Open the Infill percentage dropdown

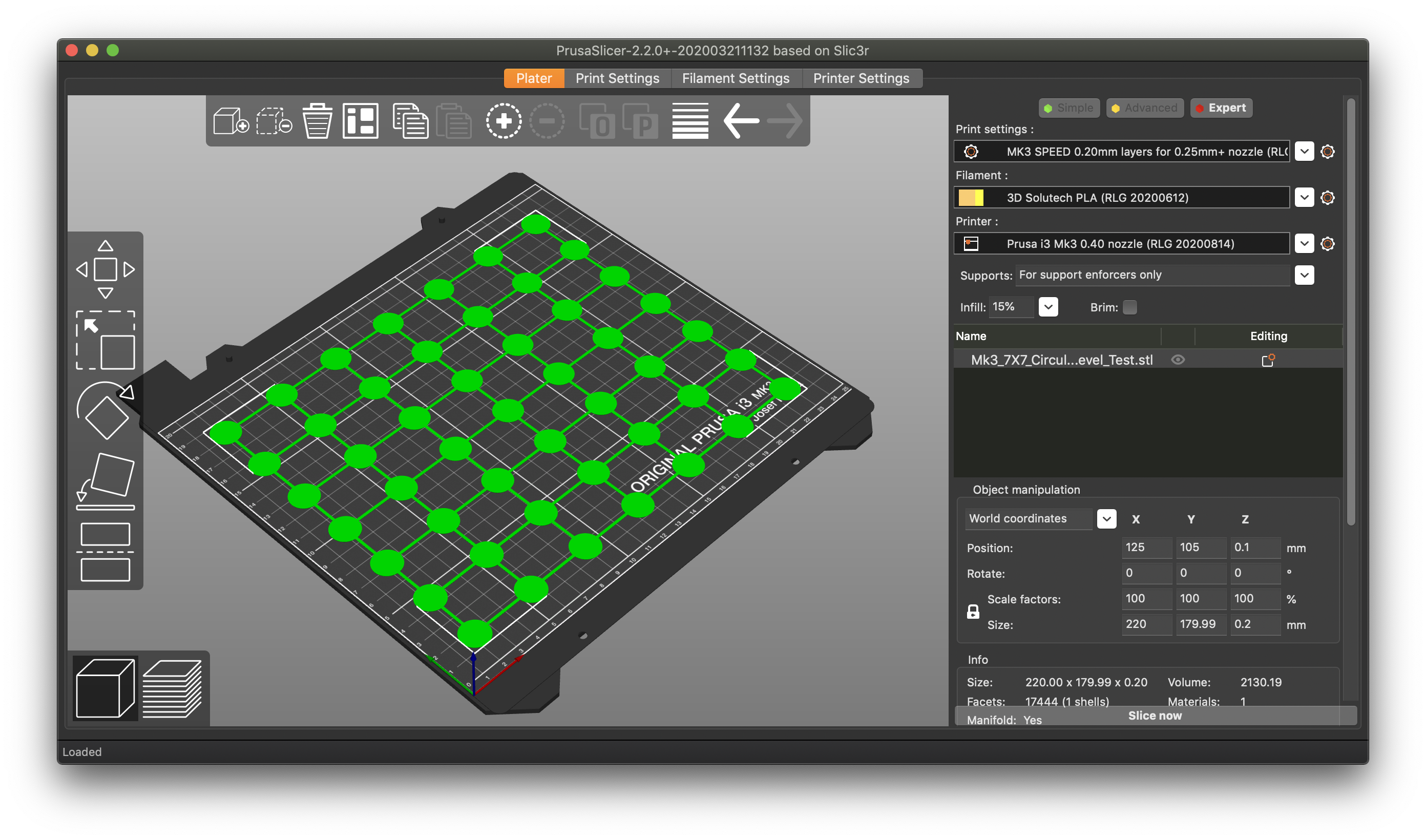tap(1048, 307)
